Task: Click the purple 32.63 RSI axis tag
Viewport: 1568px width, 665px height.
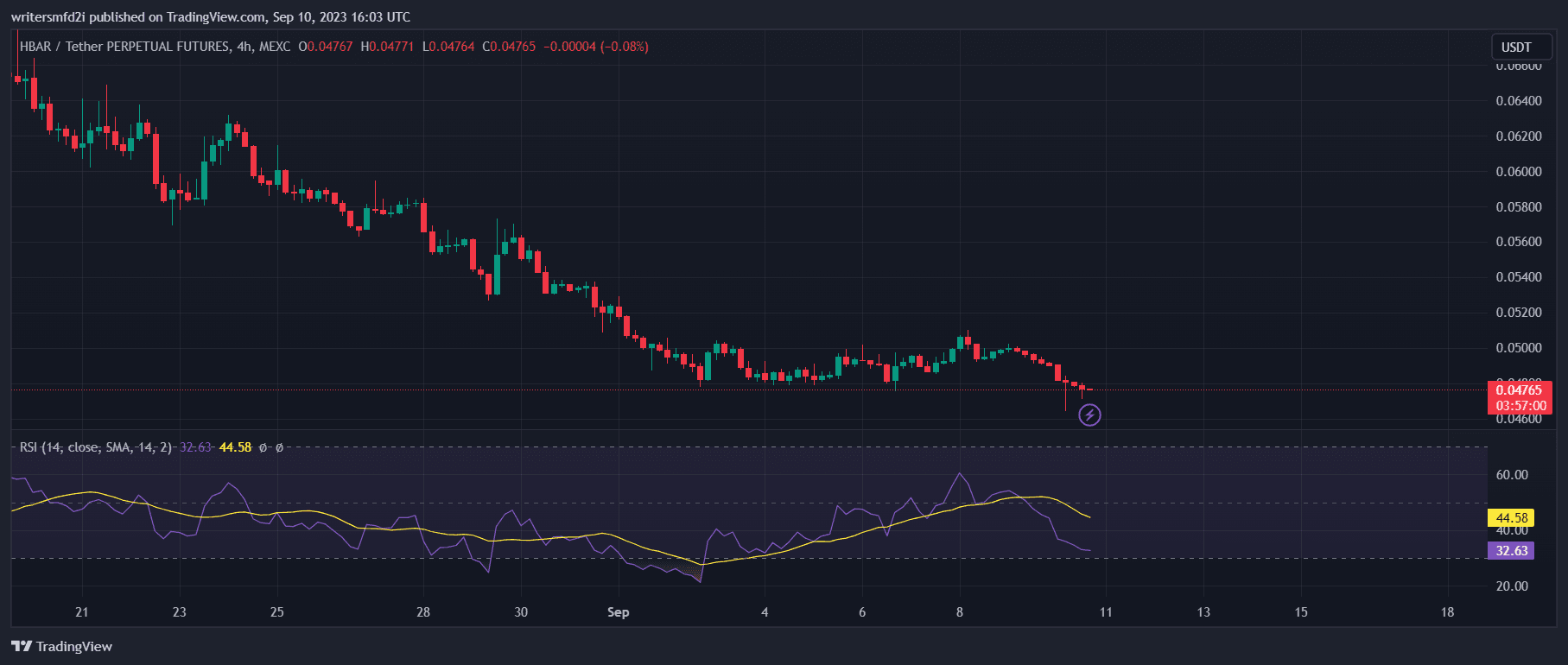Action: point(1510,551)
